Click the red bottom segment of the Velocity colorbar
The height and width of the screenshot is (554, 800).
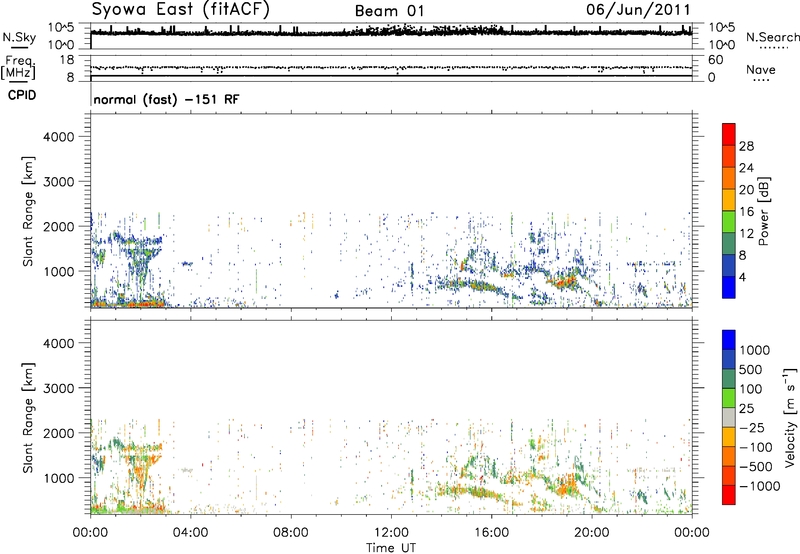[x=729, y=495]
